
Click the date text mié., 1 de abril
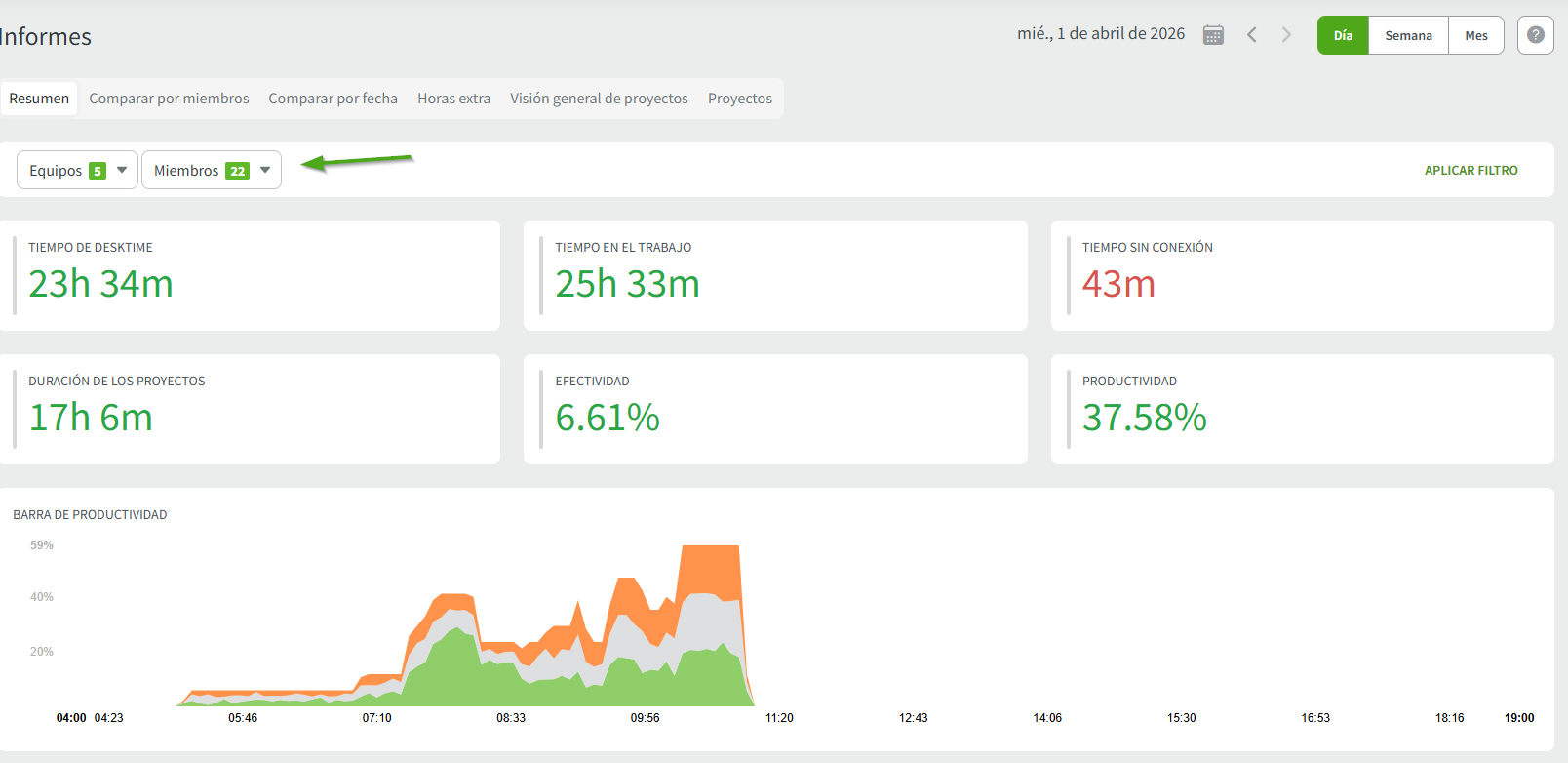click(x=1101, y=34)
